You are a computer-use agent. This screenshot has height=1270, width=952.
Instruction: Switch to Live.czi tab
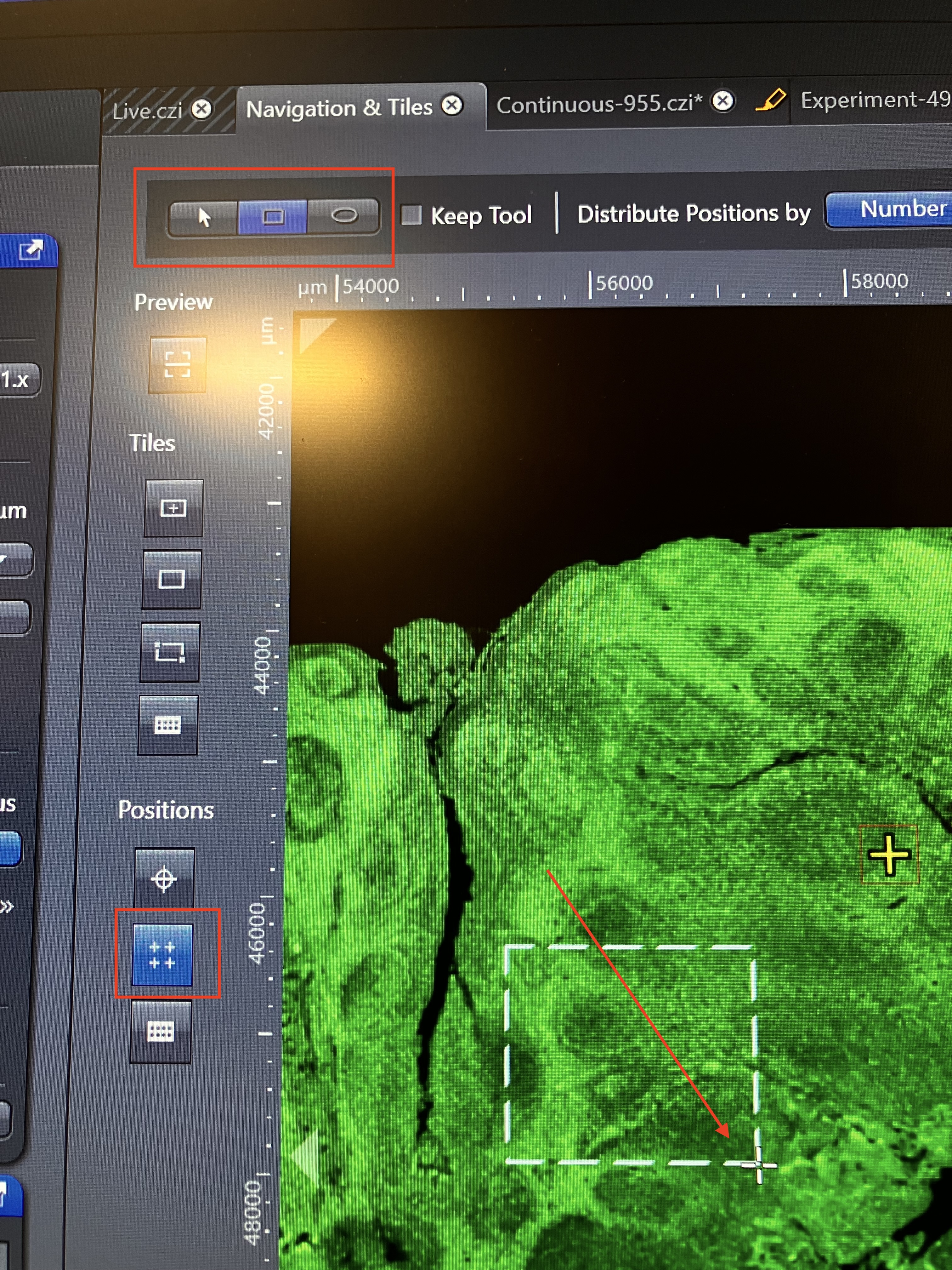147,111
